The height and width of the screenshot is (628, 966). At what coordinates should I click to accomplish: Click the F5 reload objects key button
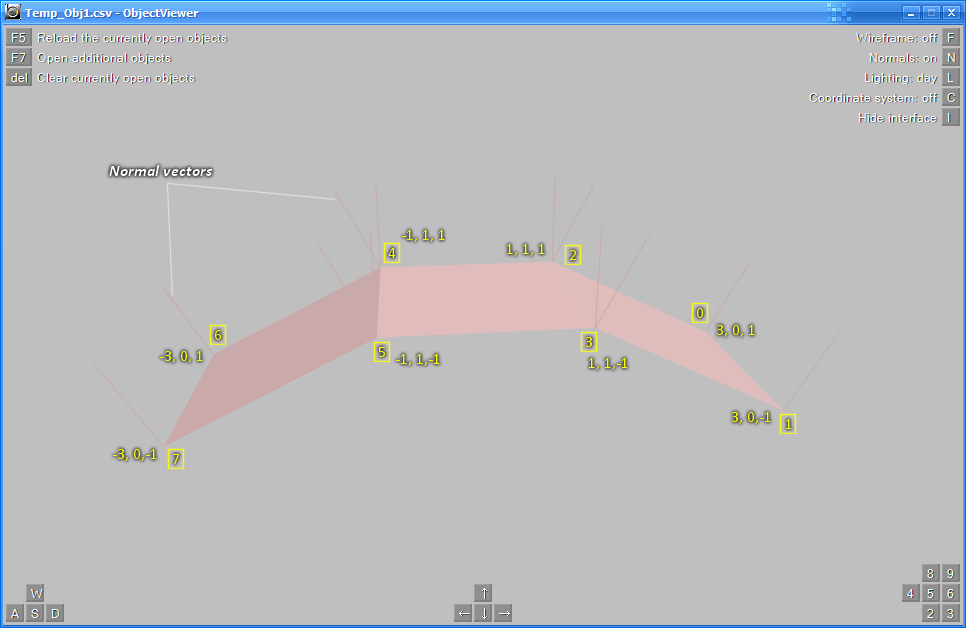click(18, 38)
